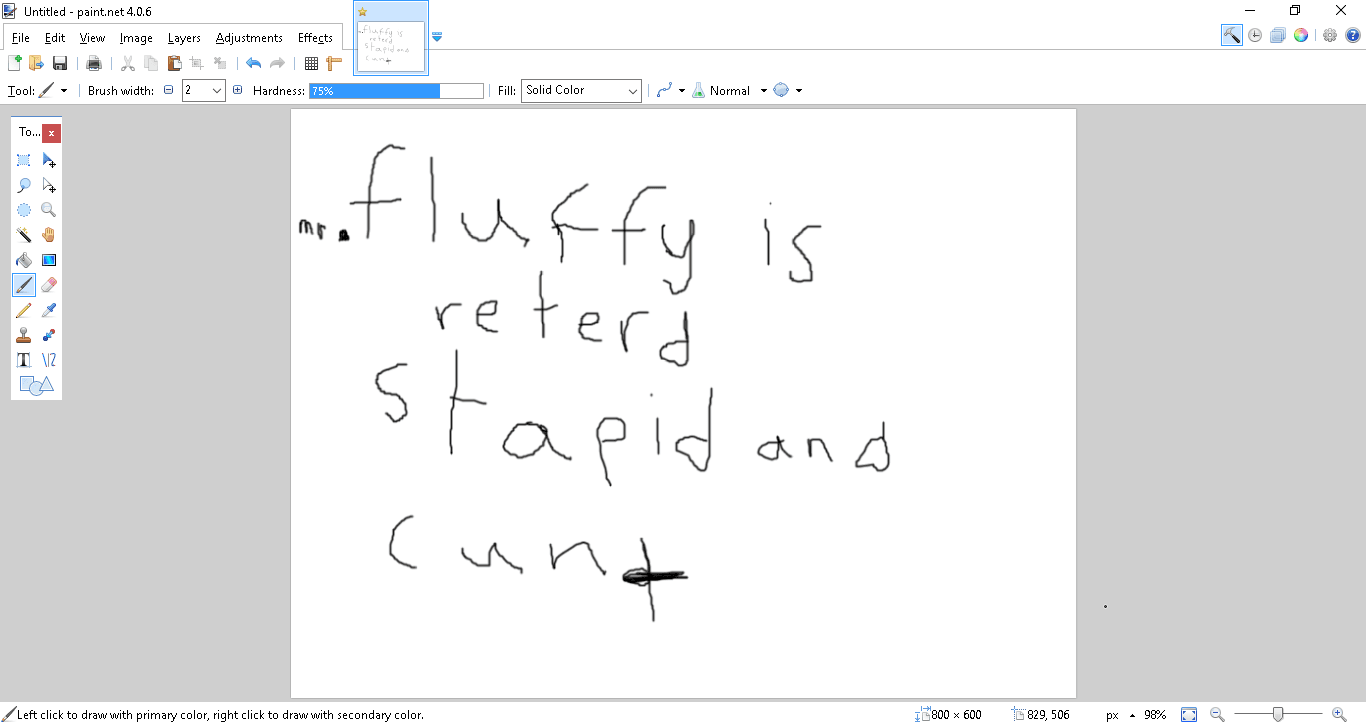Toggle the pixel grid view
The image size is (1366, 728).
(311, 63)
